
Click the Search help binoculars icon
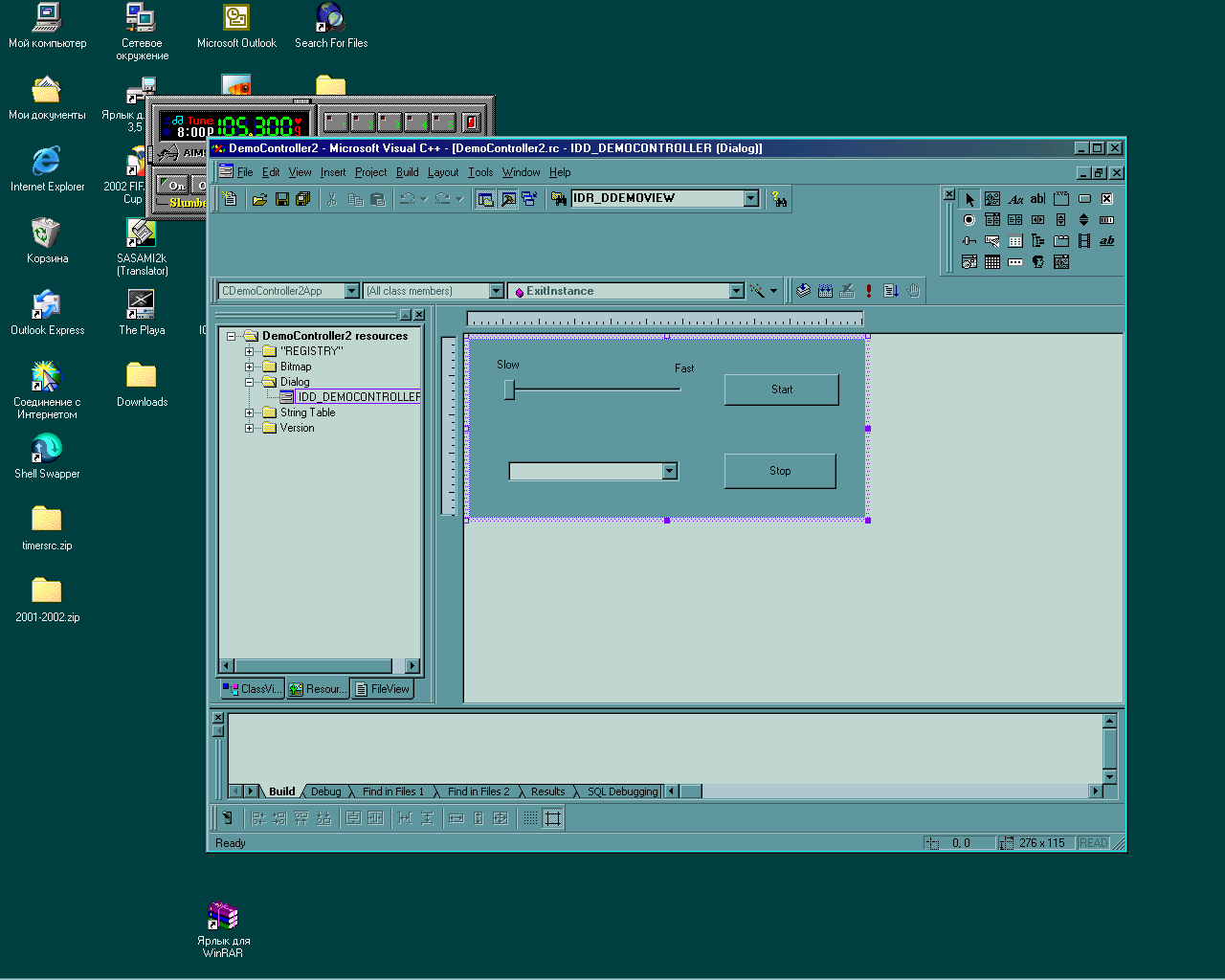(780, 200)
